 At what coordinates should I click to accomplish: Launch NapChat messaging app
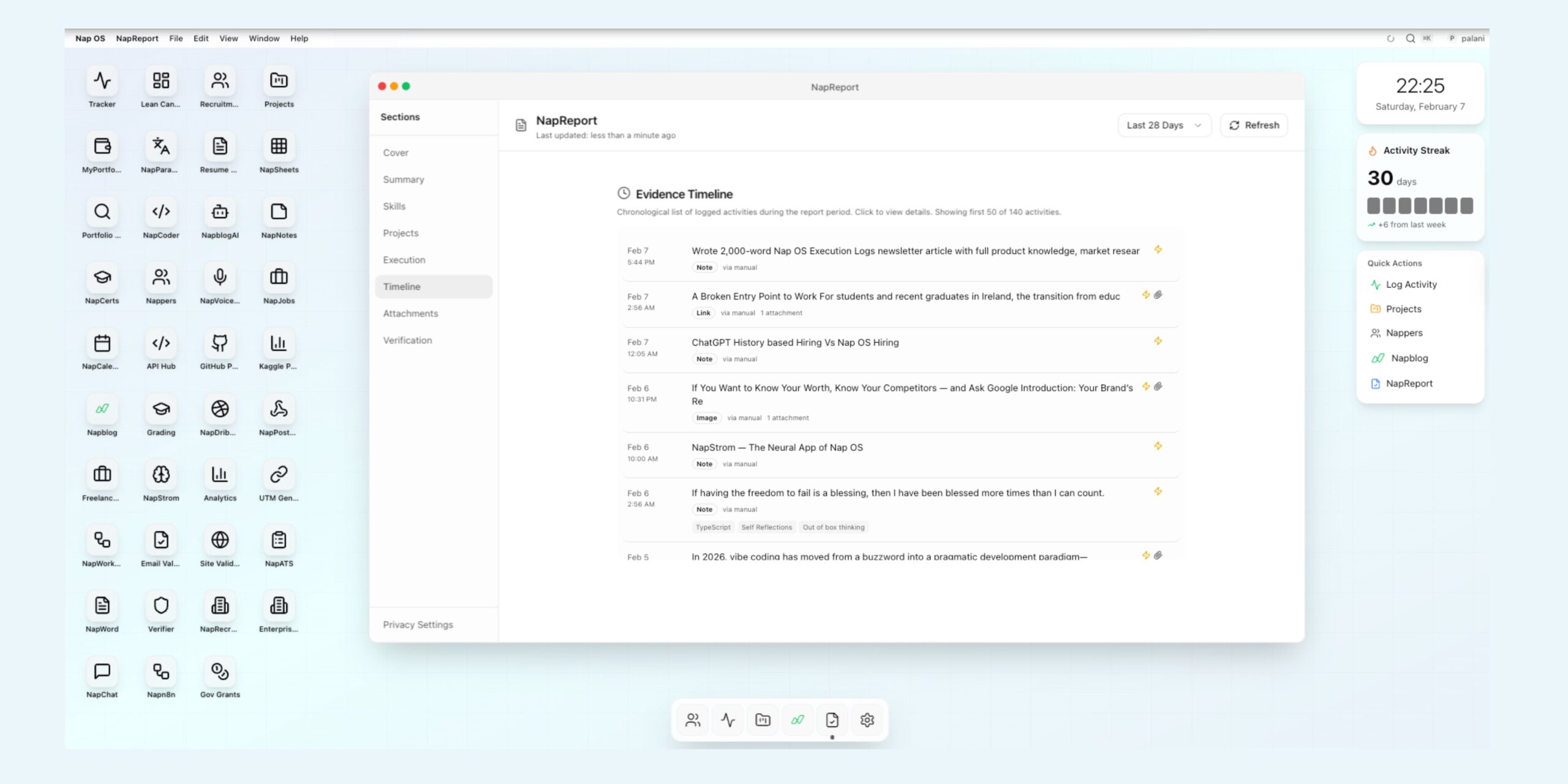(102, 671)
